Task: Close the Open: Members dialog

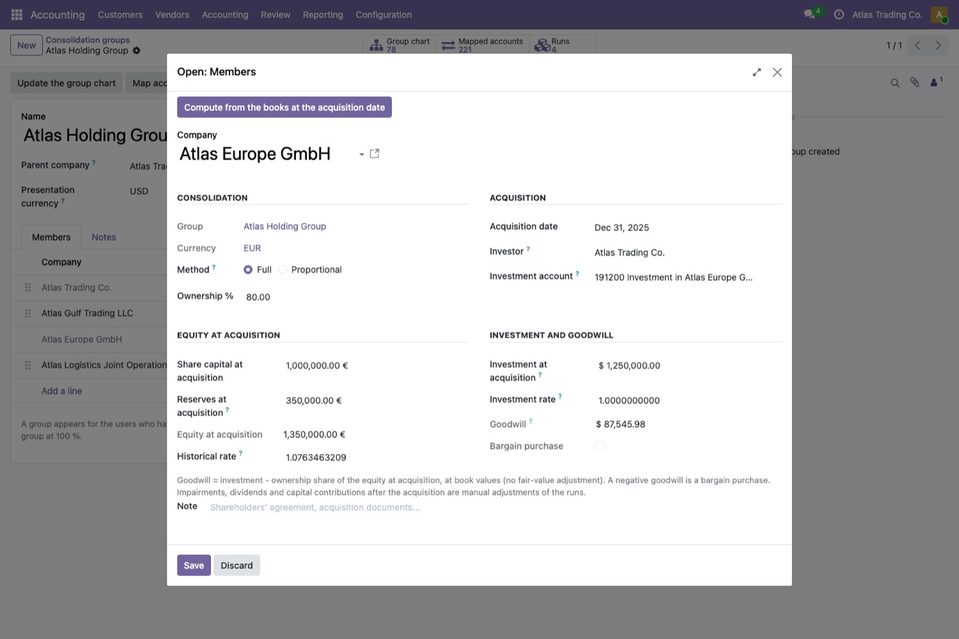Action: tap(777, 72)
